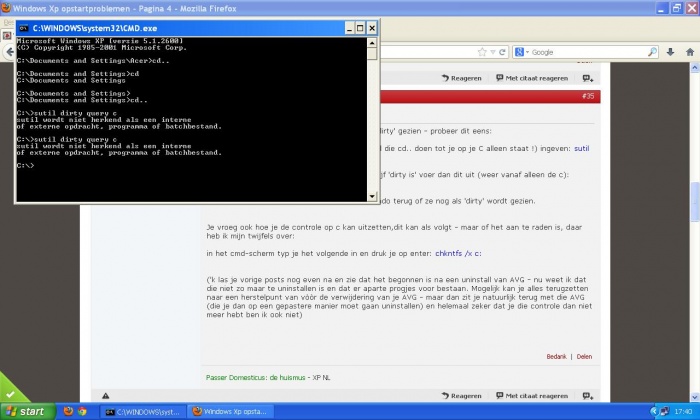The width and height of the screenshot is (700, 420).
Task: Click Met citaat reageren above post #35
Action: [x=532, y=78]
